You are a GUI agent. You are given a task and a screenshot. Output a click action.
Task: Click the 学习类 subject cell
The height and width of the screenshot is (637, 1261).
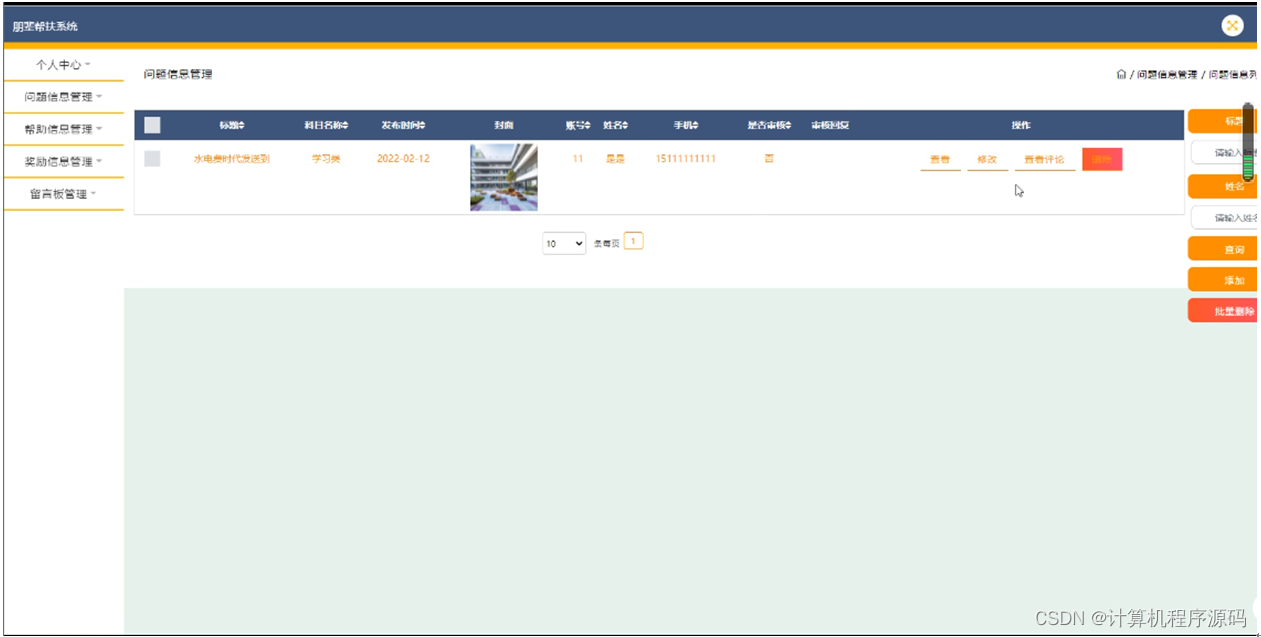pos(326,159)
